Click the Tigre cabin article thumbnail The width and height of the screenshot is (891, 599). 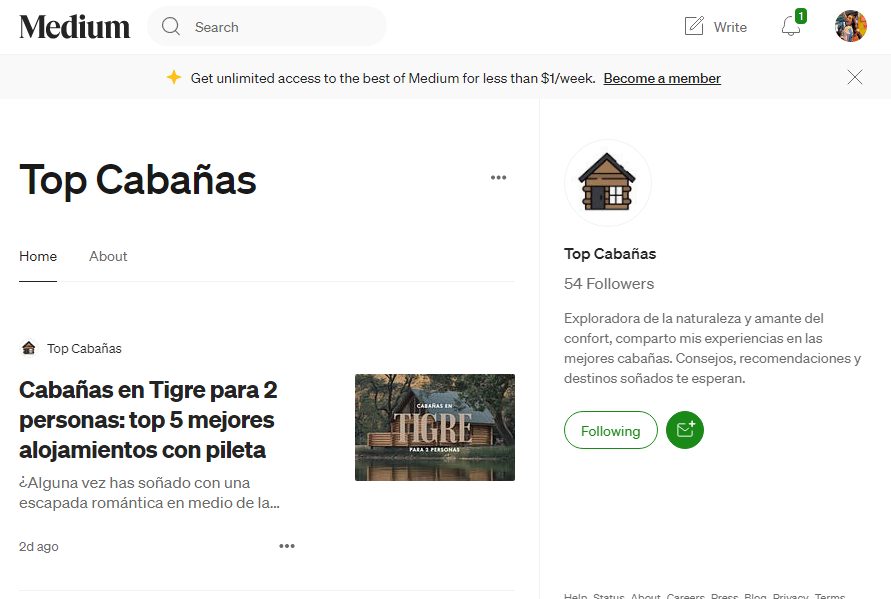[435, 427]
